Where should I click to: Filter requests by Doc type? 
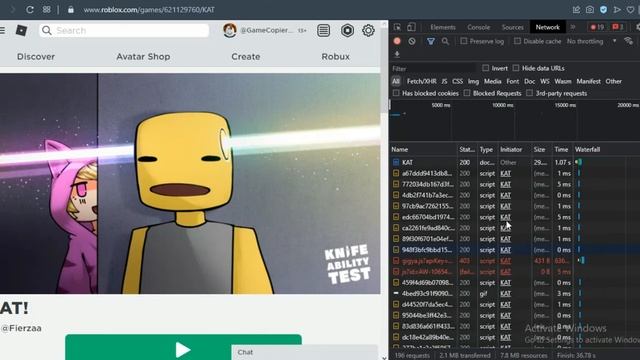529,81
